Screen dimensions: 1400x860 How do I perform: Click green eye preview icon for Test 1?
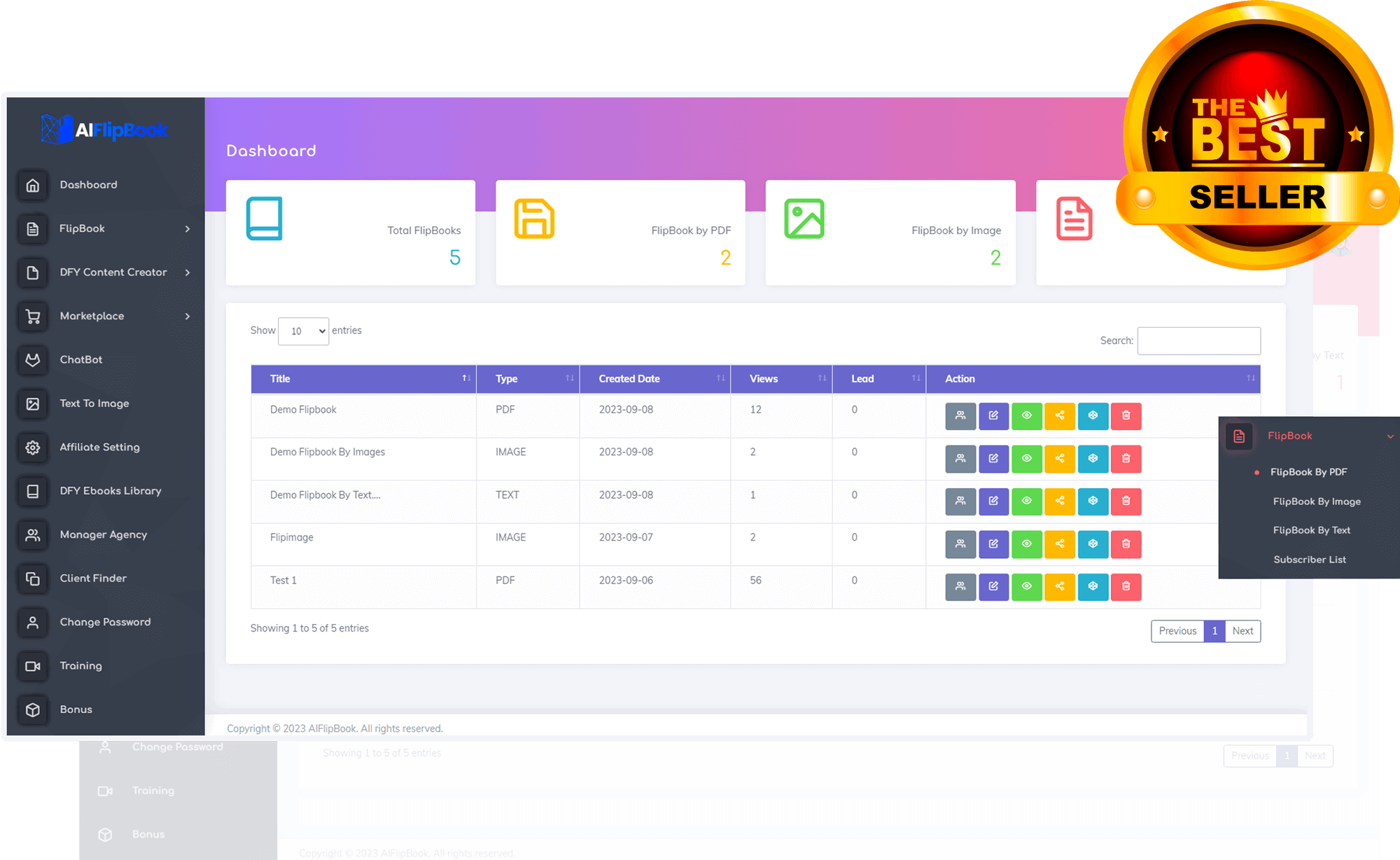point(1026,587)
